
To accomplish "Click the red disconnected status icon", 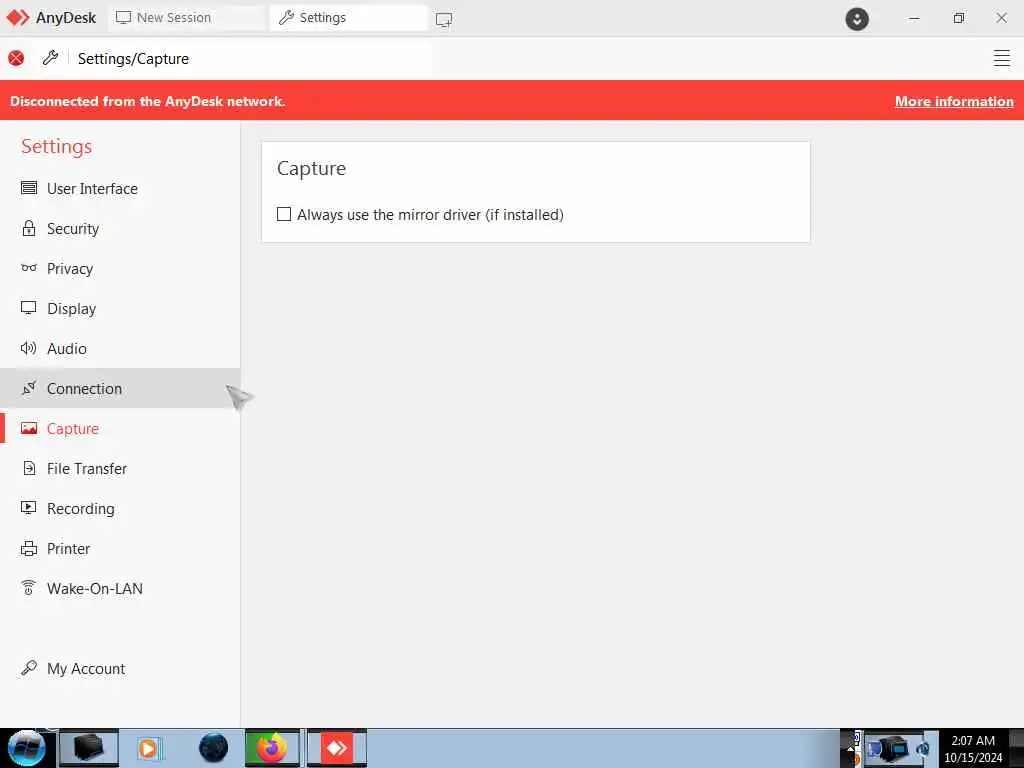I will [16, 58].
